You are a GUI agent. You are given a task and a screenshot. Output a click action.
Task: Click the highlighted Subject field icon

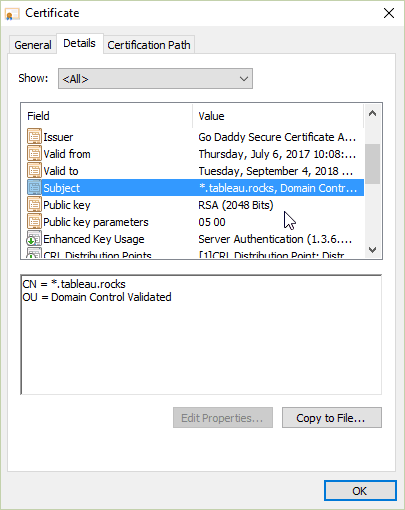pyautogui.click(x=34, y=188)
